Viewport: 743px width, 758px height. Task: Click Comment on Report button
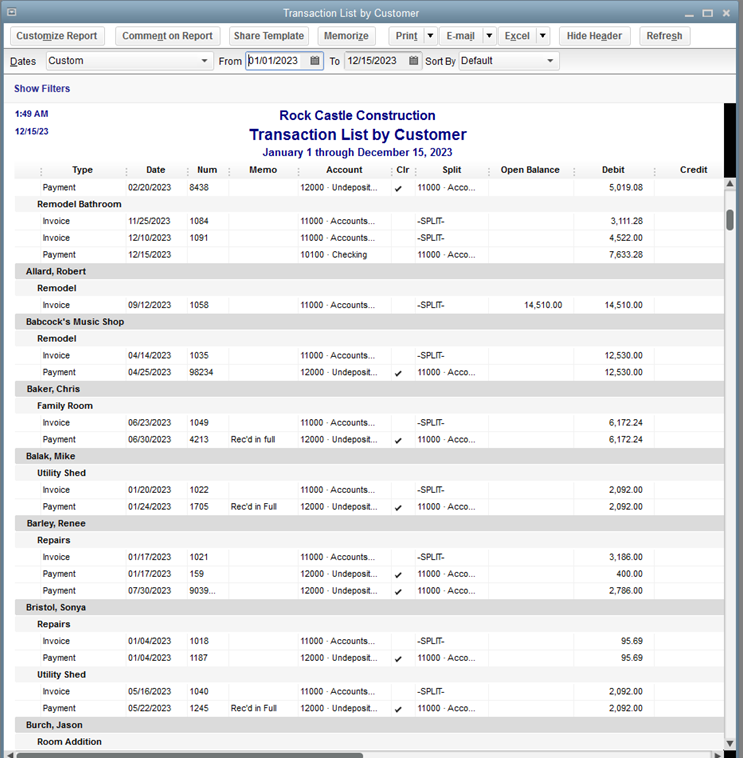tap(167, 36)
